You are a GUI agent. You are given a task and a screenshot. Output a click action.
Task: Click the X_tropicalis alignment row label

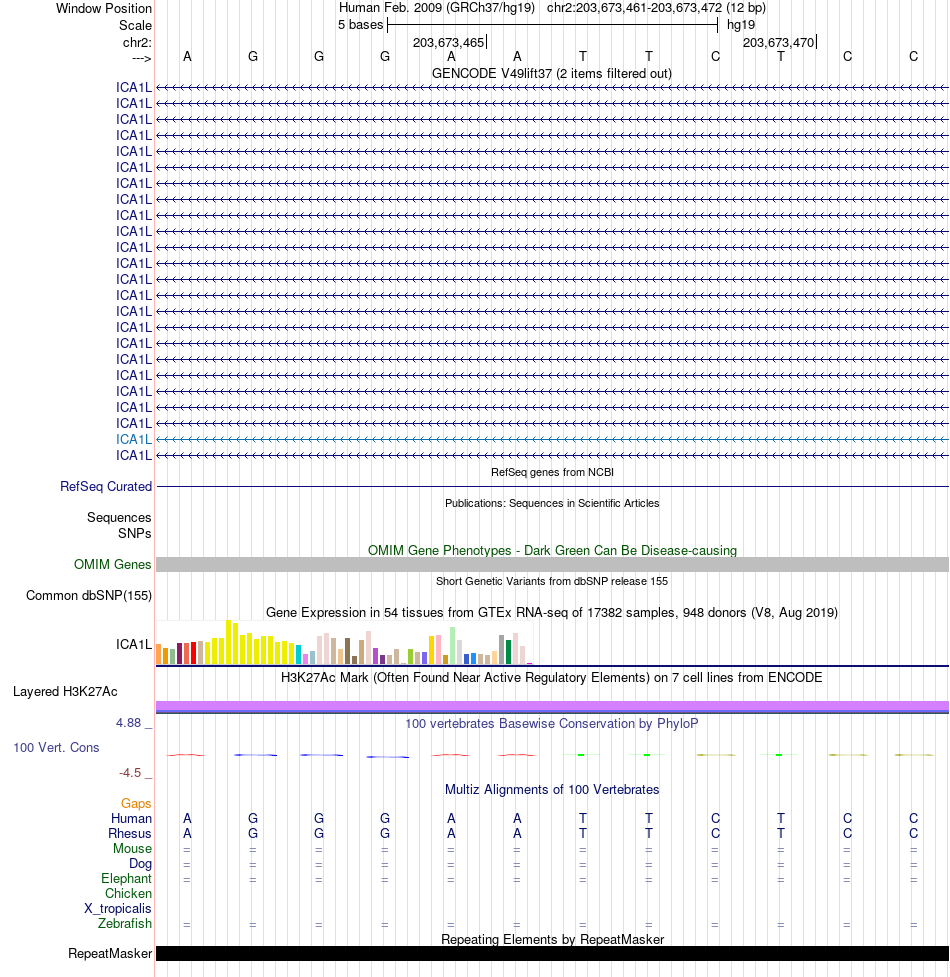click(118, 908)
